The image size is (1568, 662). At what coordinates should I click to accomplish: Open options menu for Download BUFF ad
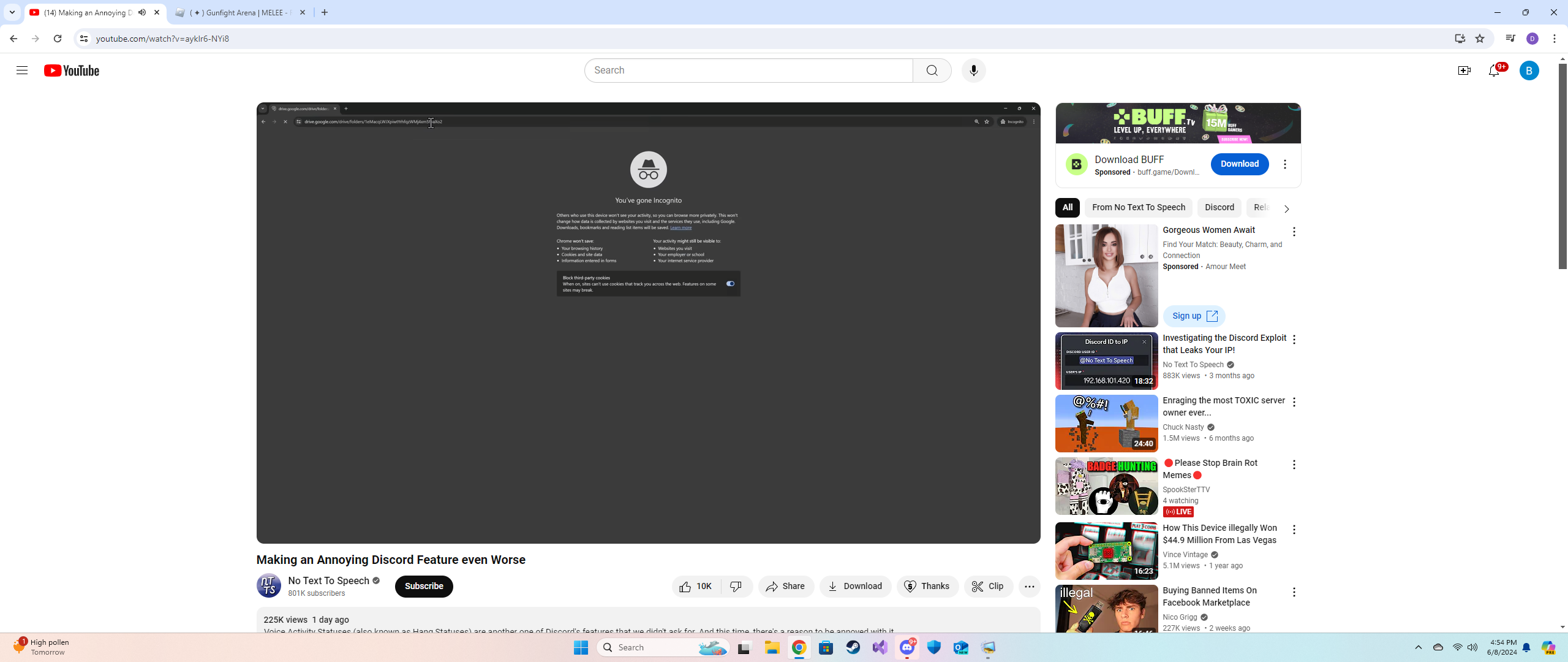[1285, 164]
